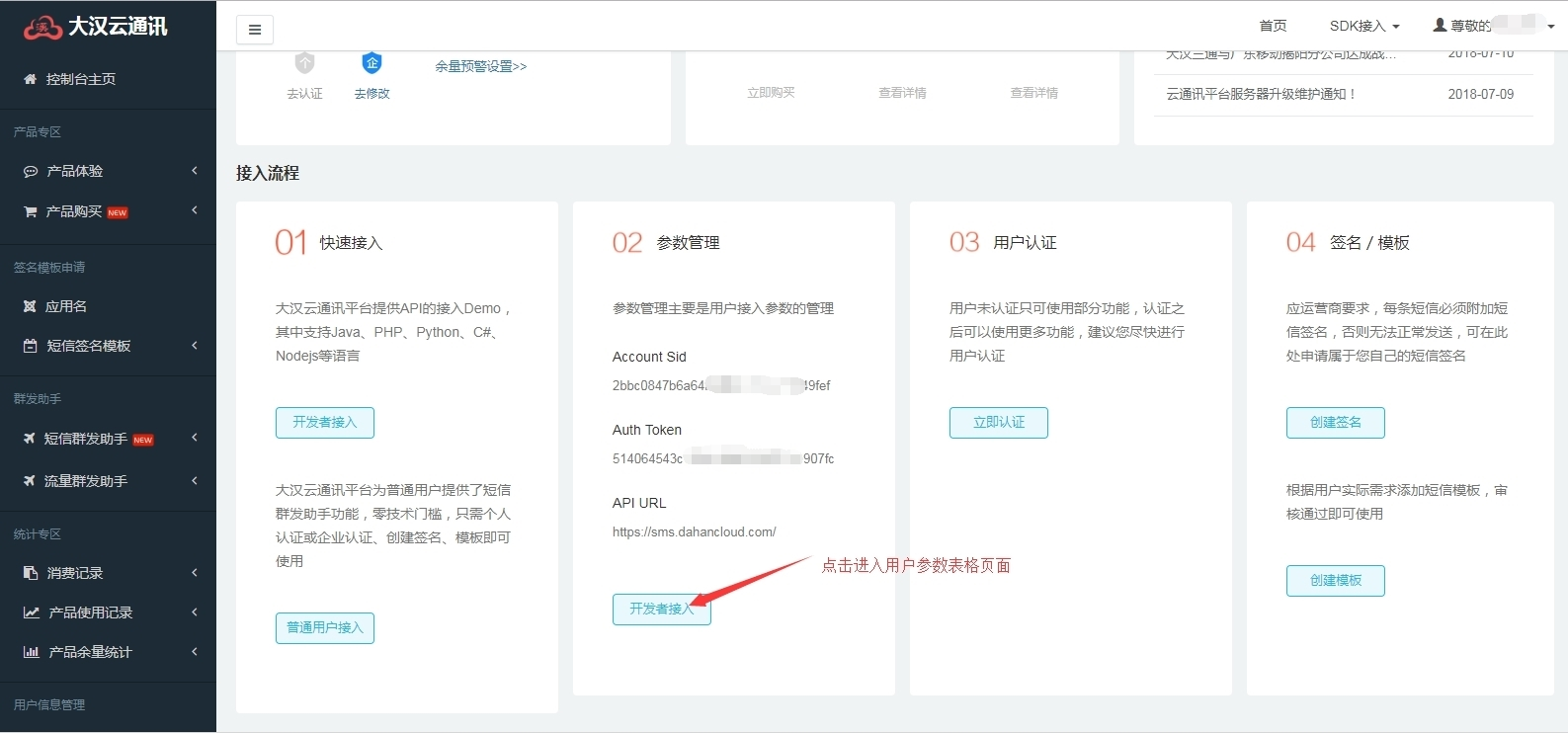
Task: Click the 短信群发助手 plane icon
Action: pos(30,438)
